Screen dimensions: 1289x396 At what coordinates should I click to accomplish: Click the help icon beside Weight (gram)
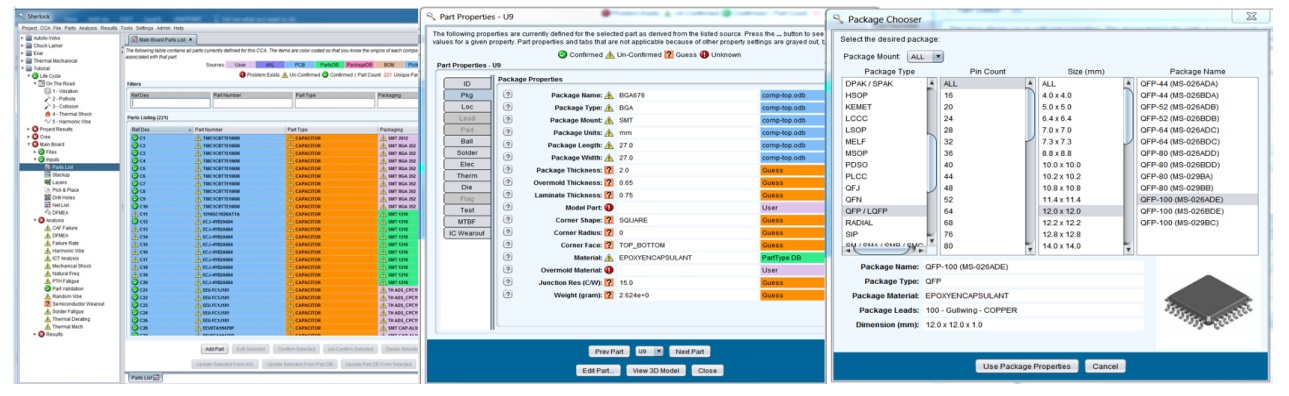(507, 295)
